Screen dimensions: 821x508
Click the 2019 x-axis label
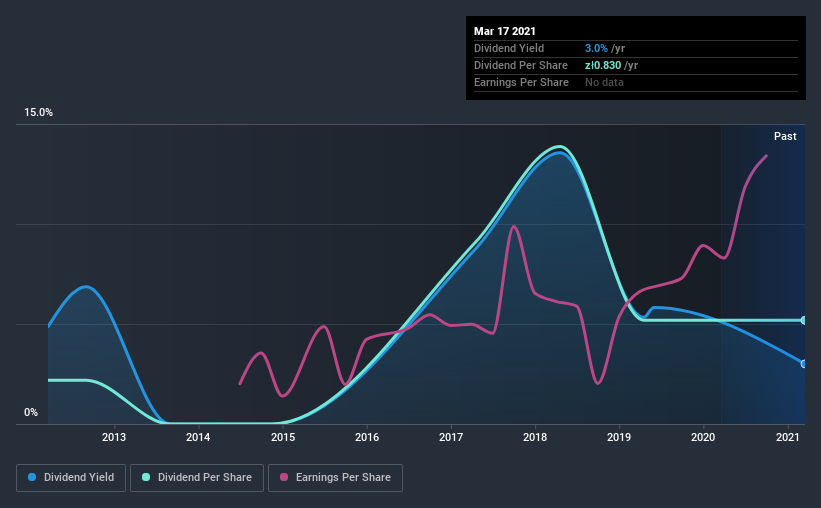[x=619, y=437]
